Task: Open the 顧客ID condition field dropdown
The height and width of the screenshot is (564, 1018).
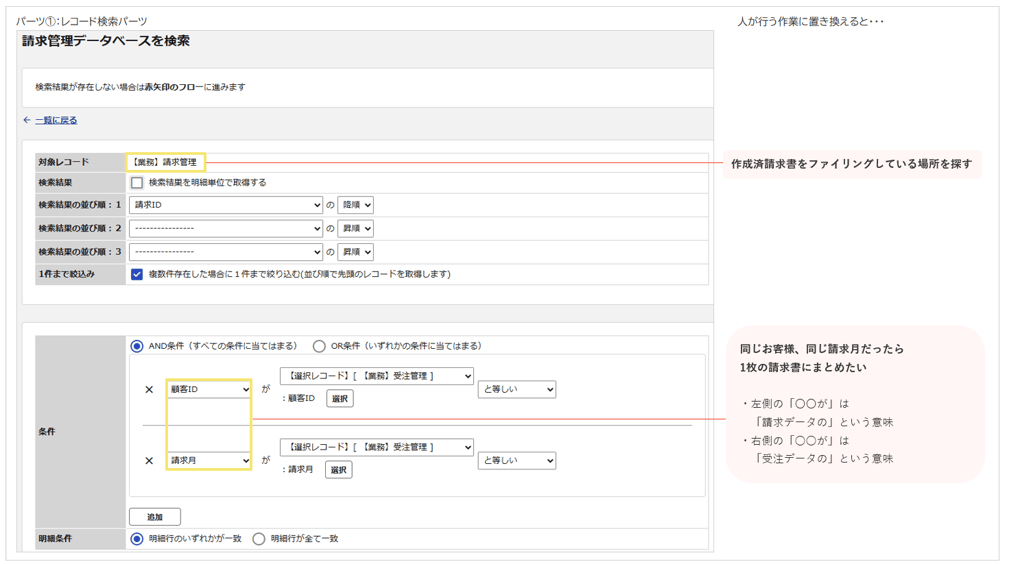Action: click(209, 389)
